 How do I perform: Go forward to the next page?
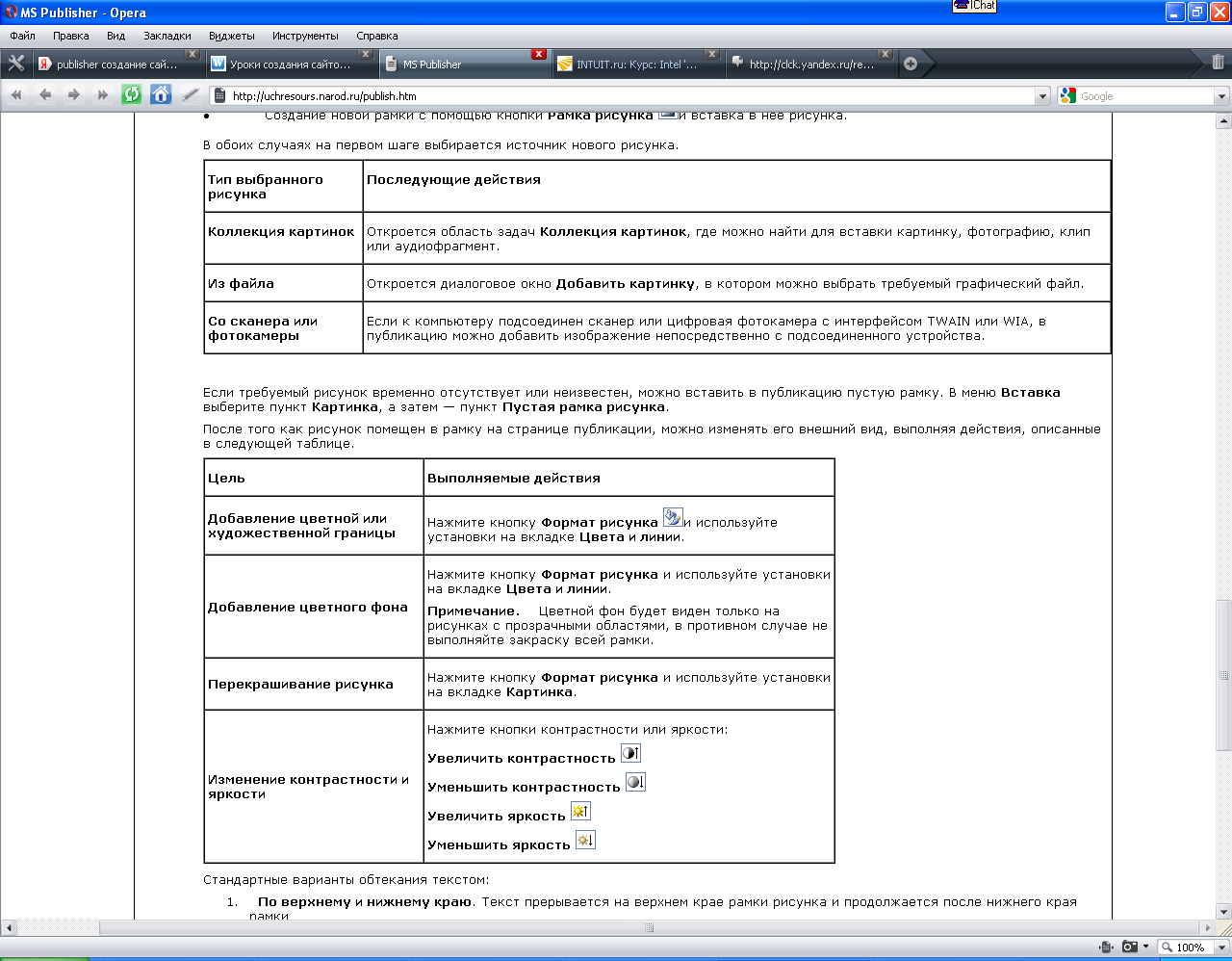[x=74, y=95]
